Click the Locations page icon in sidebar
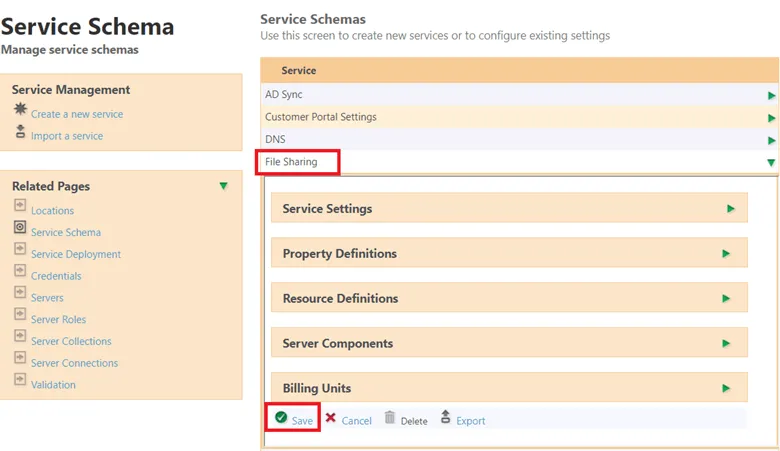 [x=20, y=207]
